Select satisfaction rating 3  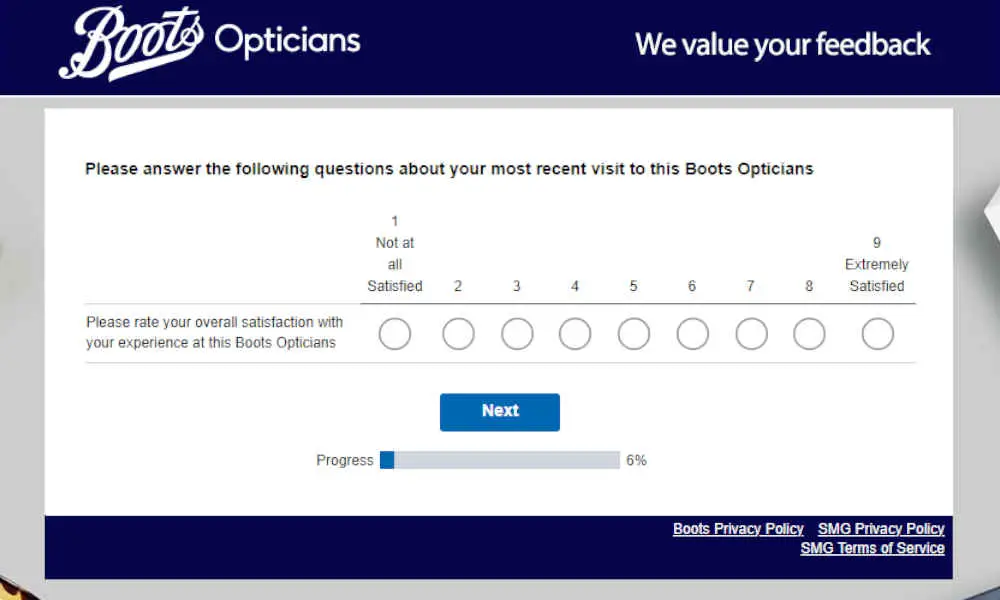[517, 334]
